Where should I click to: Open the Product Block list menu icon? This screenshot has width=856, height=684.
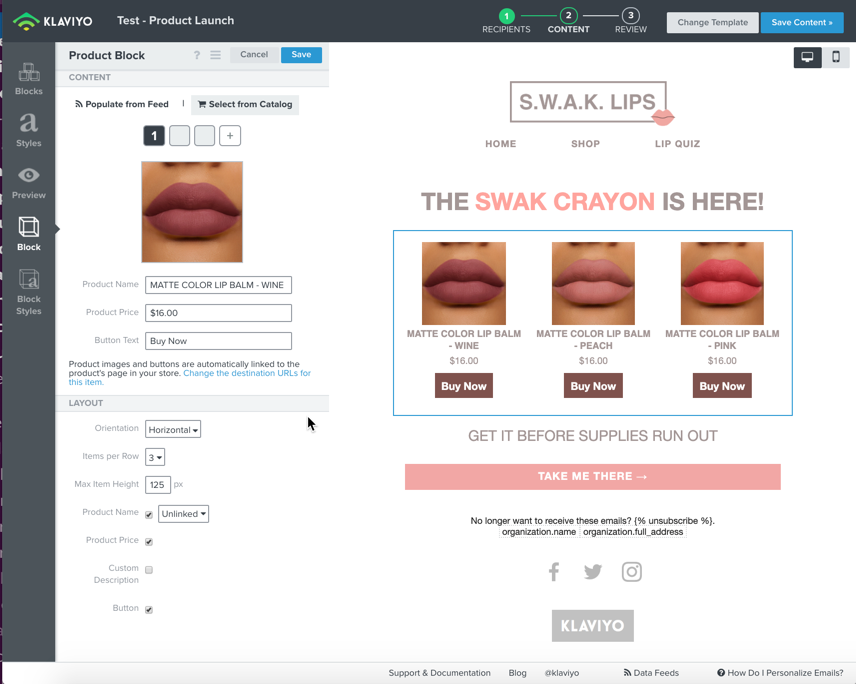click(216, 55)
